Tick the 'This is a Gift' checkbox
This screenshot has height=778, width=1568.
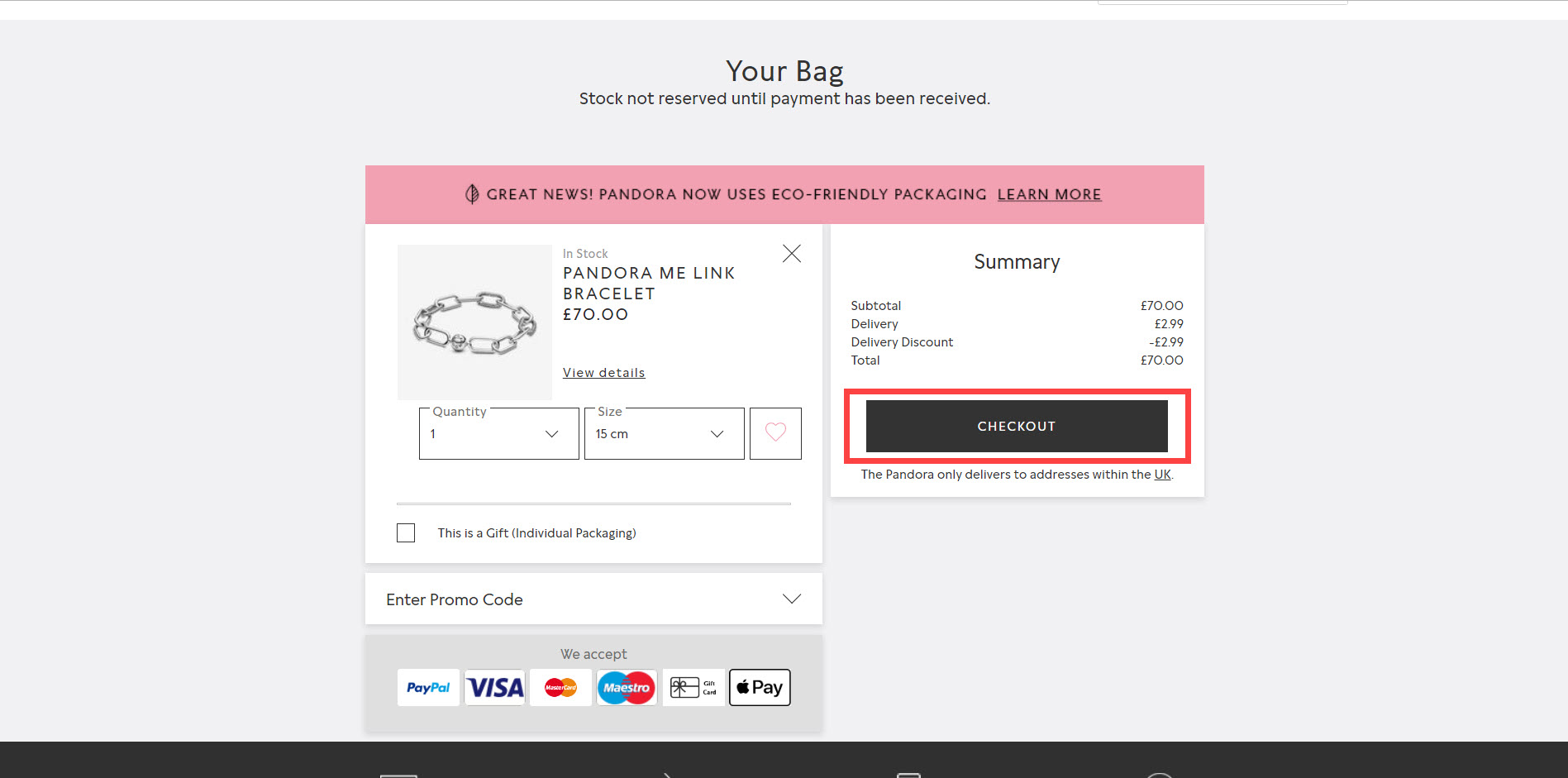click(x=406, y=532)
